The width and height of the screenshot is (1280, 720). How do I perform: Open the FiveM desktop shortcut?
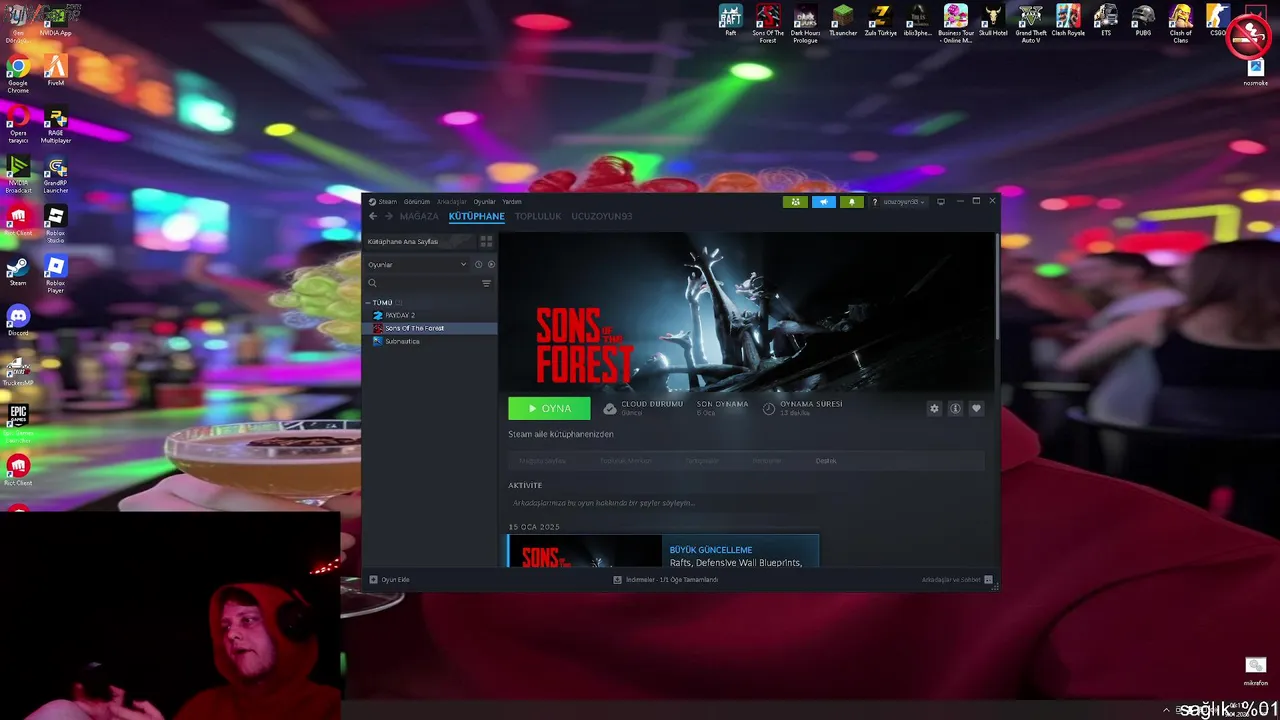coord(56,72)
